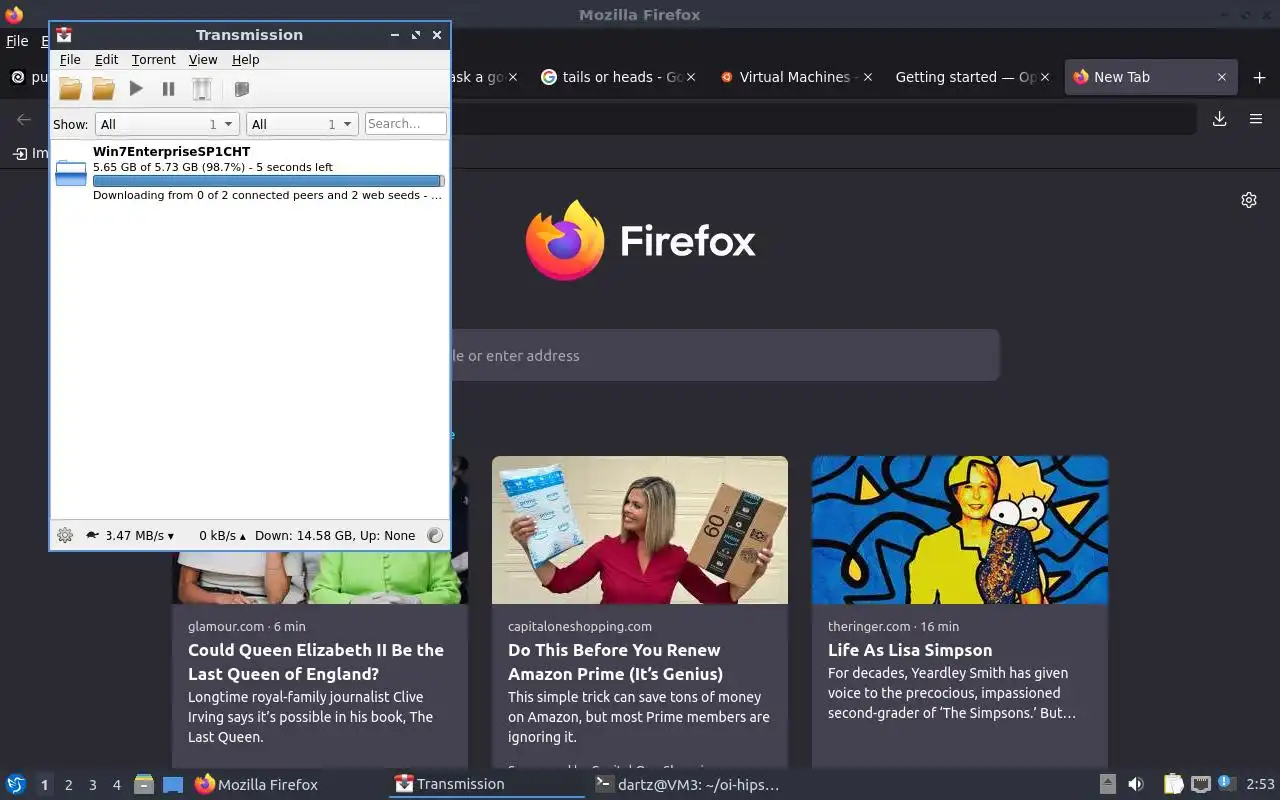Pause the torrent using the pause icon
This screenshot has height=800, width=1280.
click(x=169, y=89)
